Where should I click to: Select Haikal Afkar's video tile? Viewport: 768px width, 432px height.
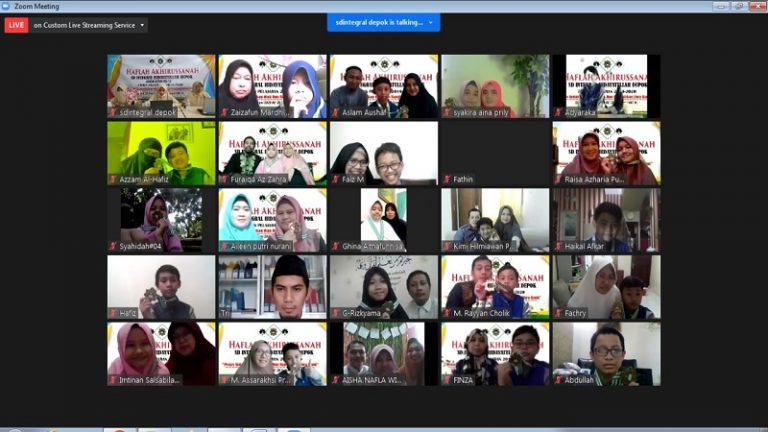[606, 220]
